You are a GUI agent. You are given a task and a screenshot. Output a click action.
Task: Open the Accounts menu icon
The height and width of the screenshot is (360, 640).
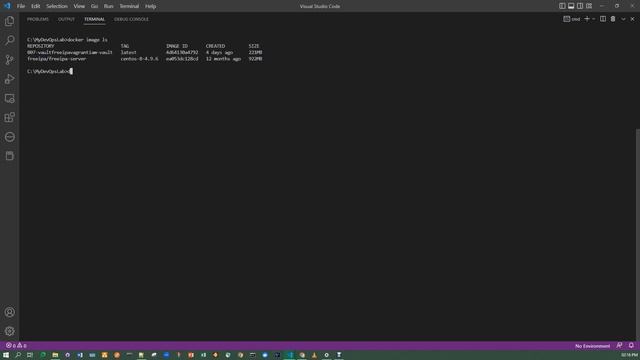coord(9,312)
